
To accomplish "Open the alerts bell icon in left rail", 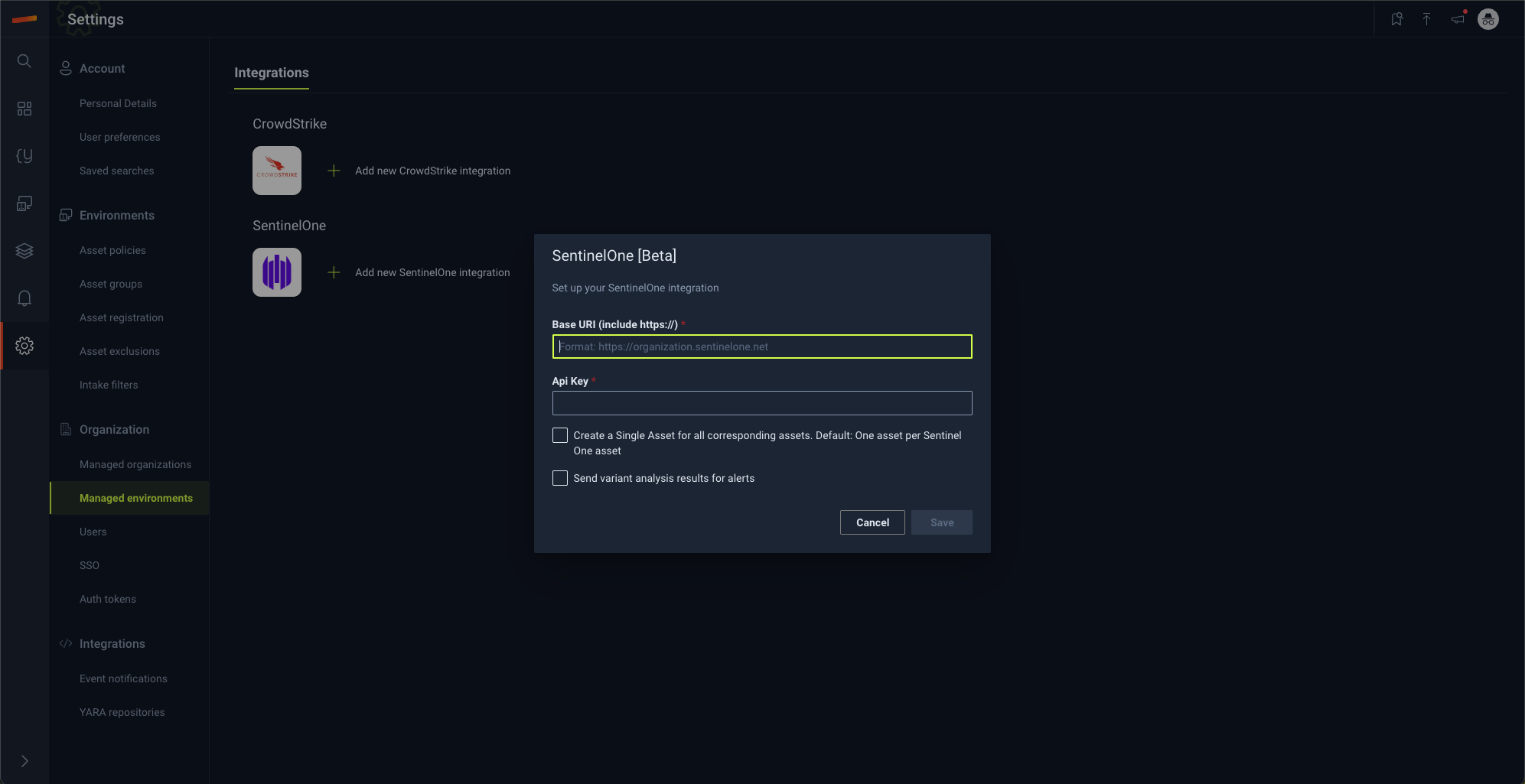I will coord(24,298).
